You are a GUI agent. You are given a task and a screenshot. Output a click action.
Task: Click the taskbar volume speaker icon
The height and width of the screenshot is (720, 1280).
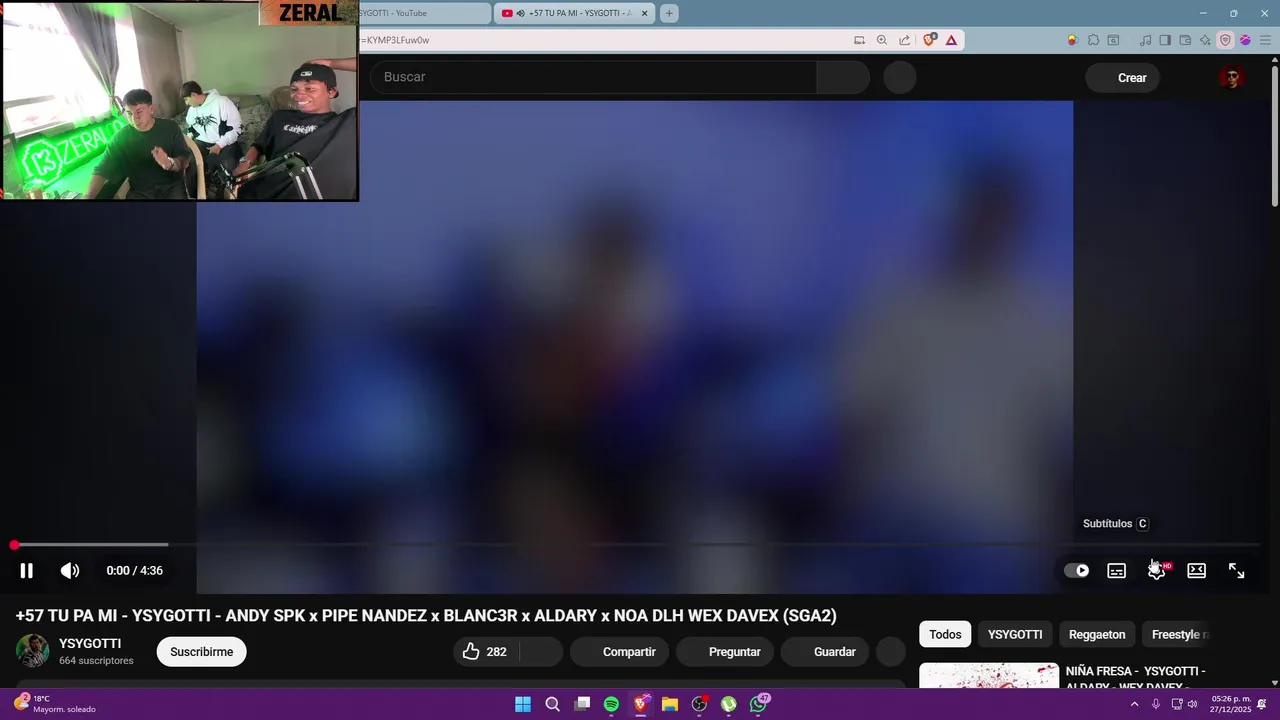pos(1192,704)
